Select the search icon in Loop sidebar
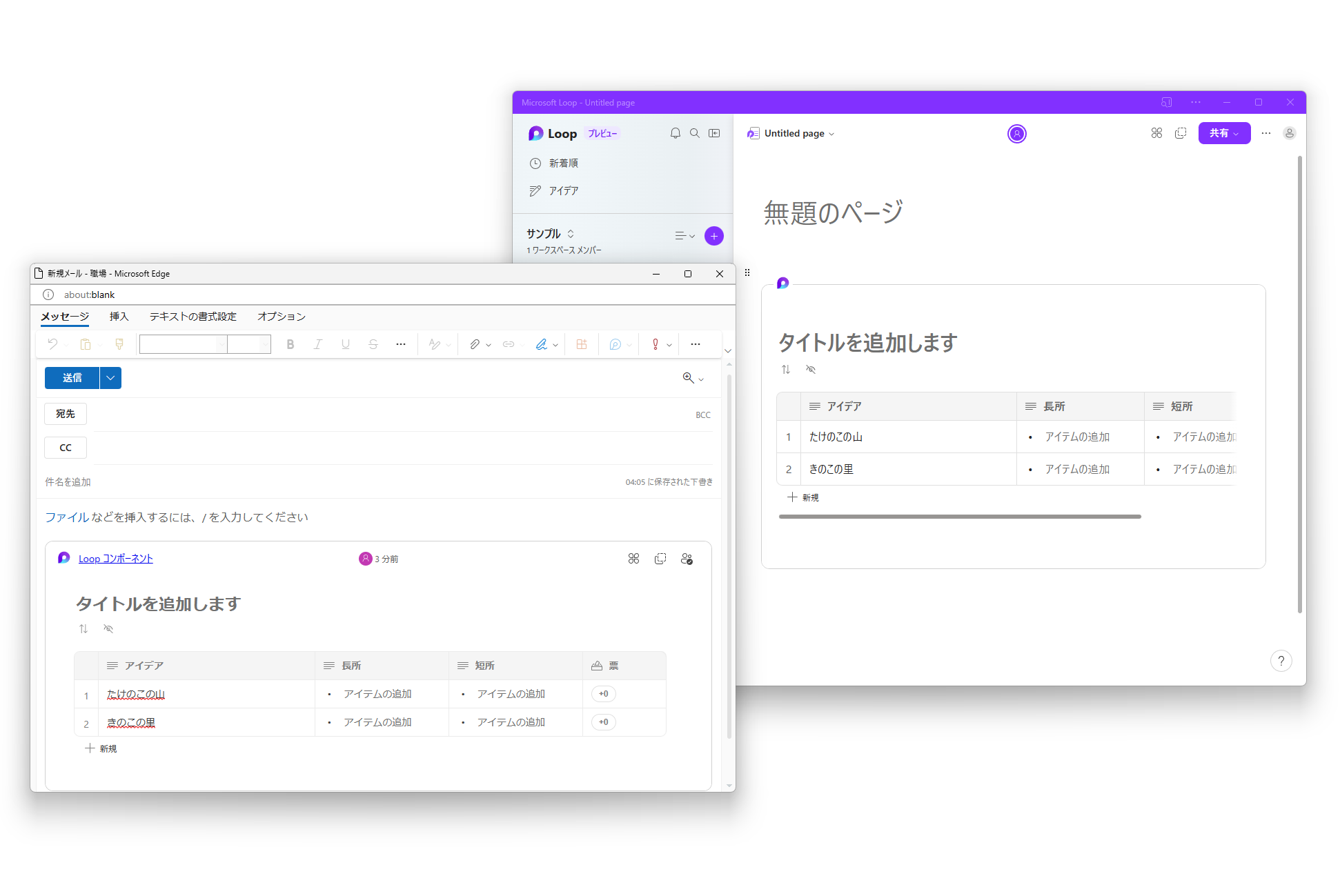The image size is (1340, 896). pyautogui.click(x=695, y=132)
